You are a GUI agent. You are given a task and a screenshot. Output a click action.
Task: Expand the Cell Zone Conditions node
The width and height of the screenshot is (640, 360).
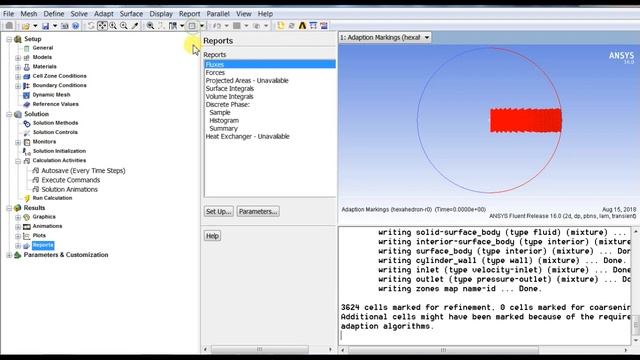[18, 76]
